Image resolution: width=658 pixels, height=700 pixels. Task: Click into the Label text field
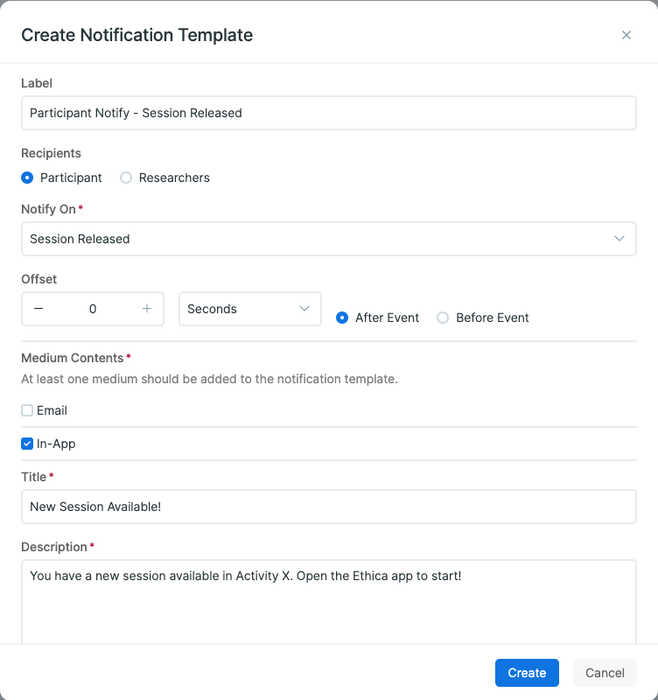328,113
